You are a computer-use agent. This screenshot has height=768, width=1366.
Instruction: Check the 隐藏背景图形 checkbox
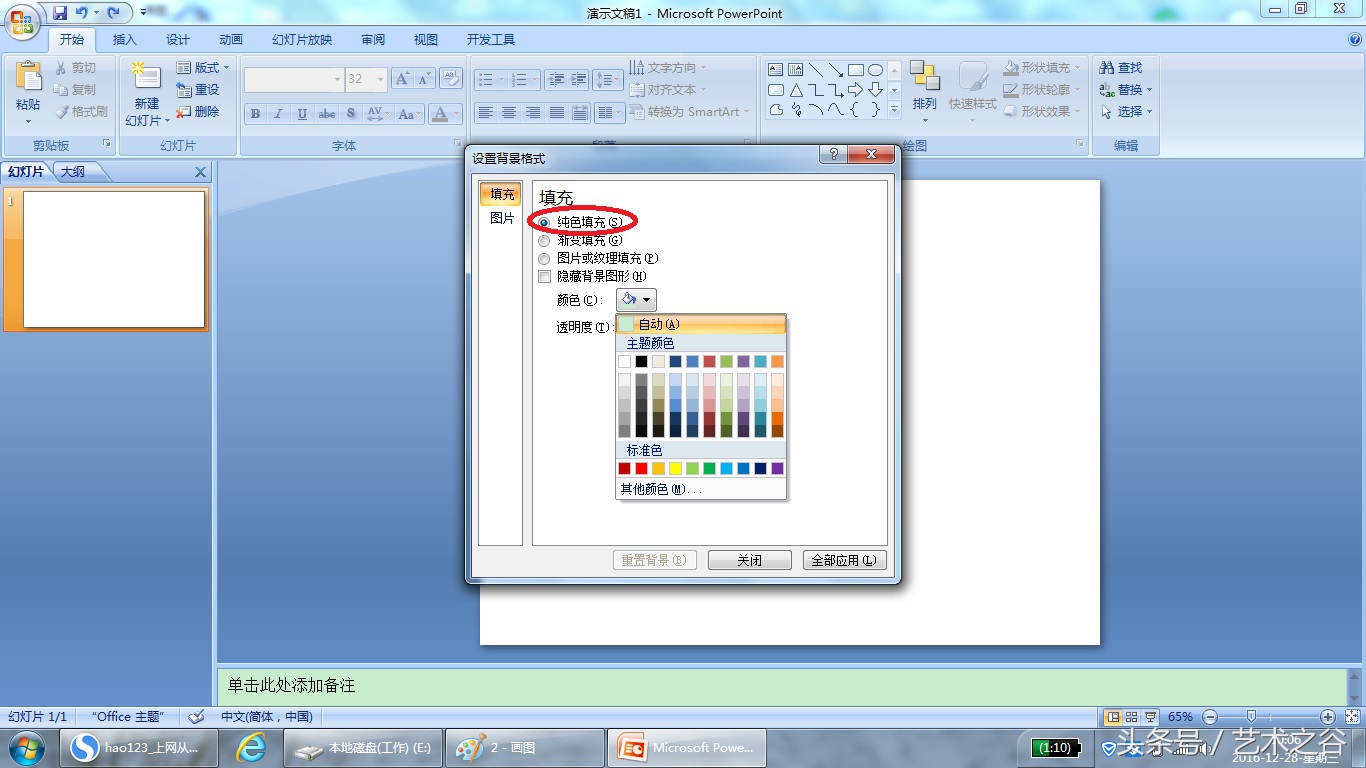point(544,277)
